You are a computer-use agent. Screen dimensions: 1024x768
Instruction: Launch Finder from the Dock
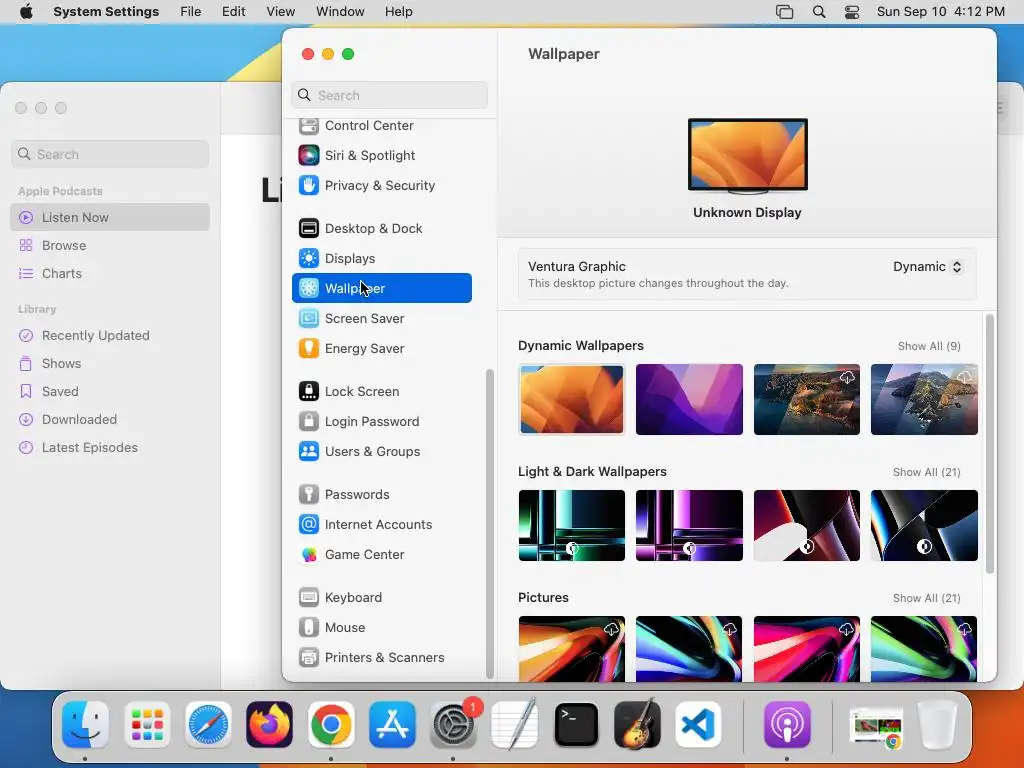(86, 724)
